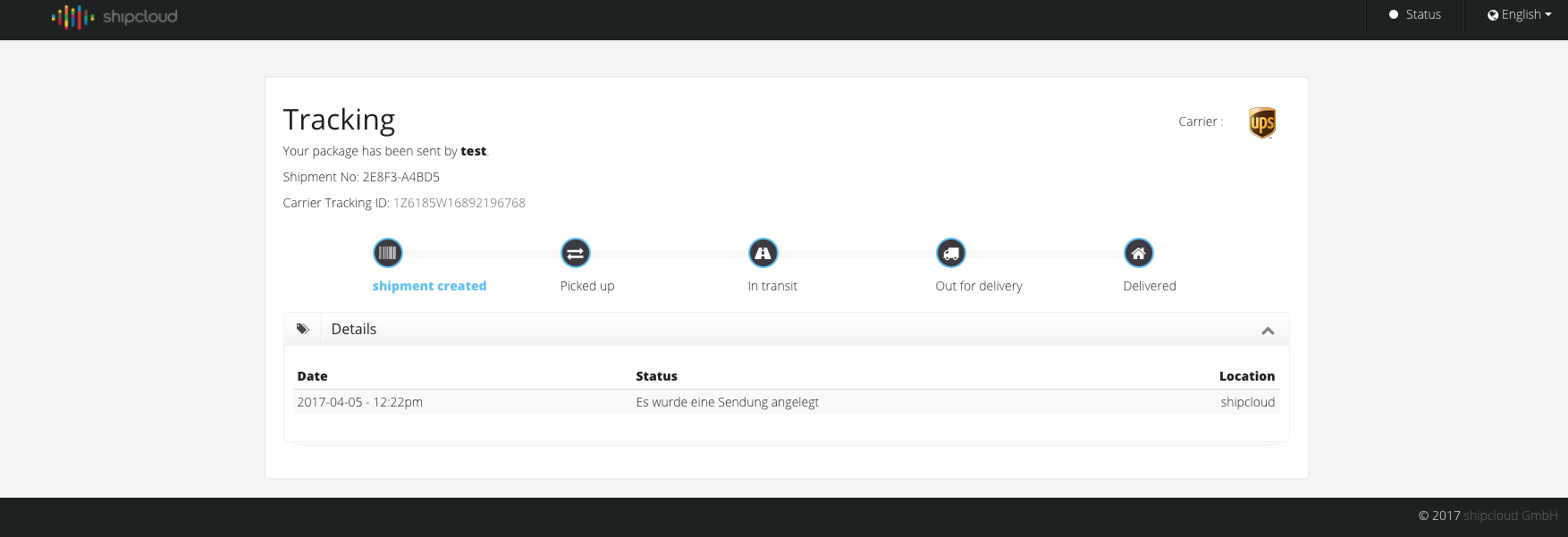Image resolution: width=1568 pixels, height=537 pixels.
Task: Click the 'shipment created' step label
Action: tap(429, 286)
